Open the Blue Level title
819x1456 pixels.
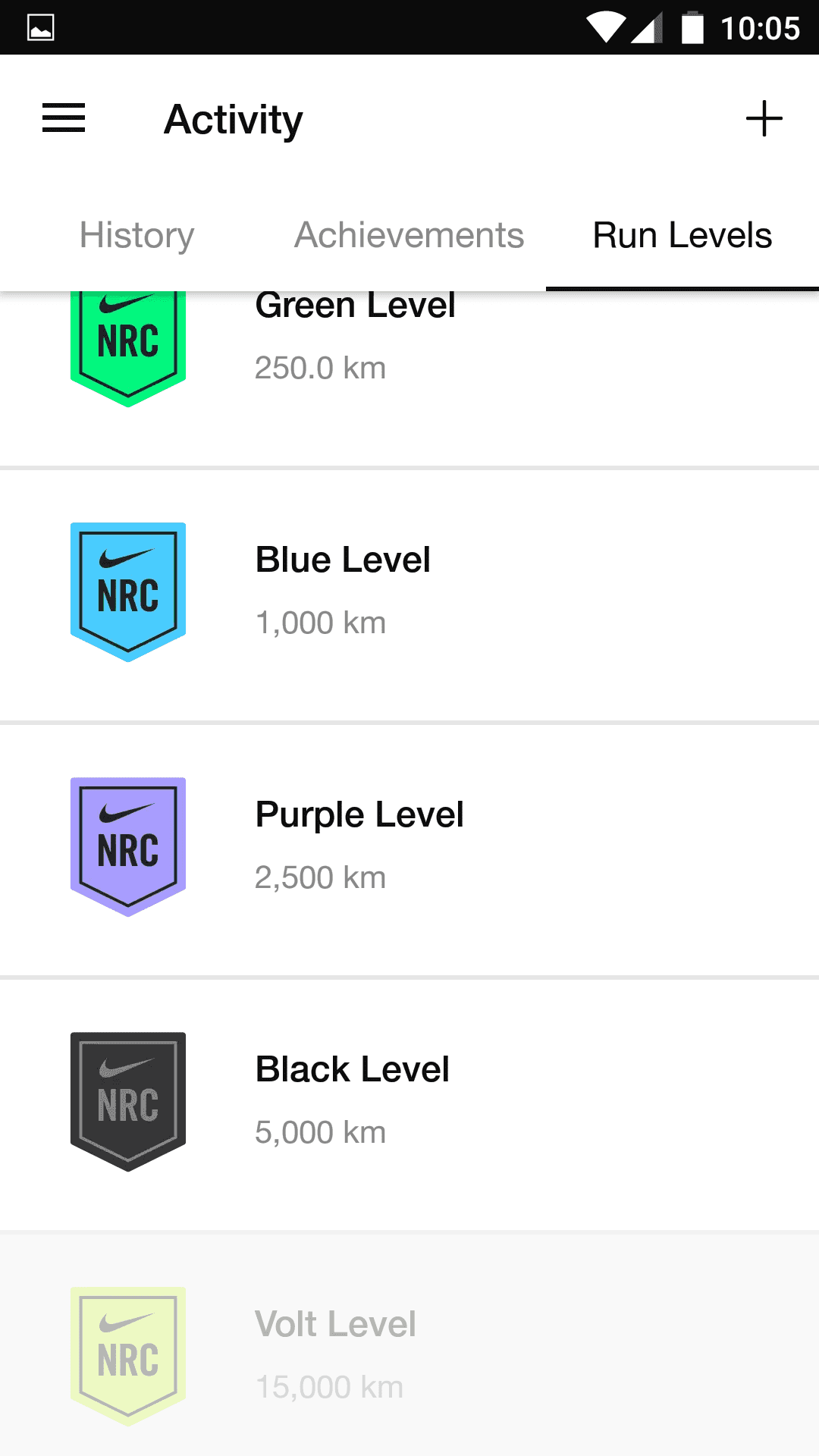343,560
